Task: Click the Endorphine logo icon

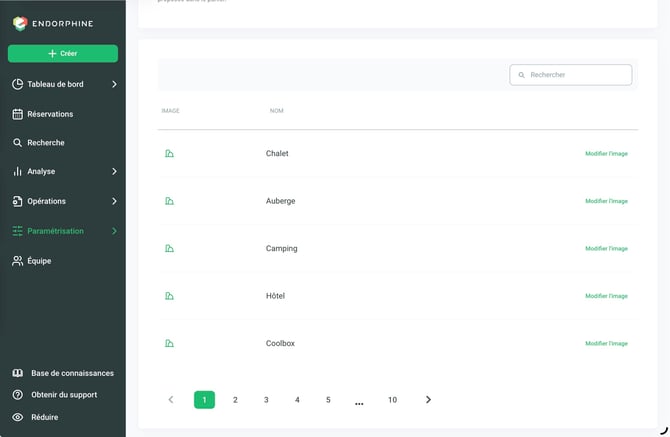Action: pos(20,23)
